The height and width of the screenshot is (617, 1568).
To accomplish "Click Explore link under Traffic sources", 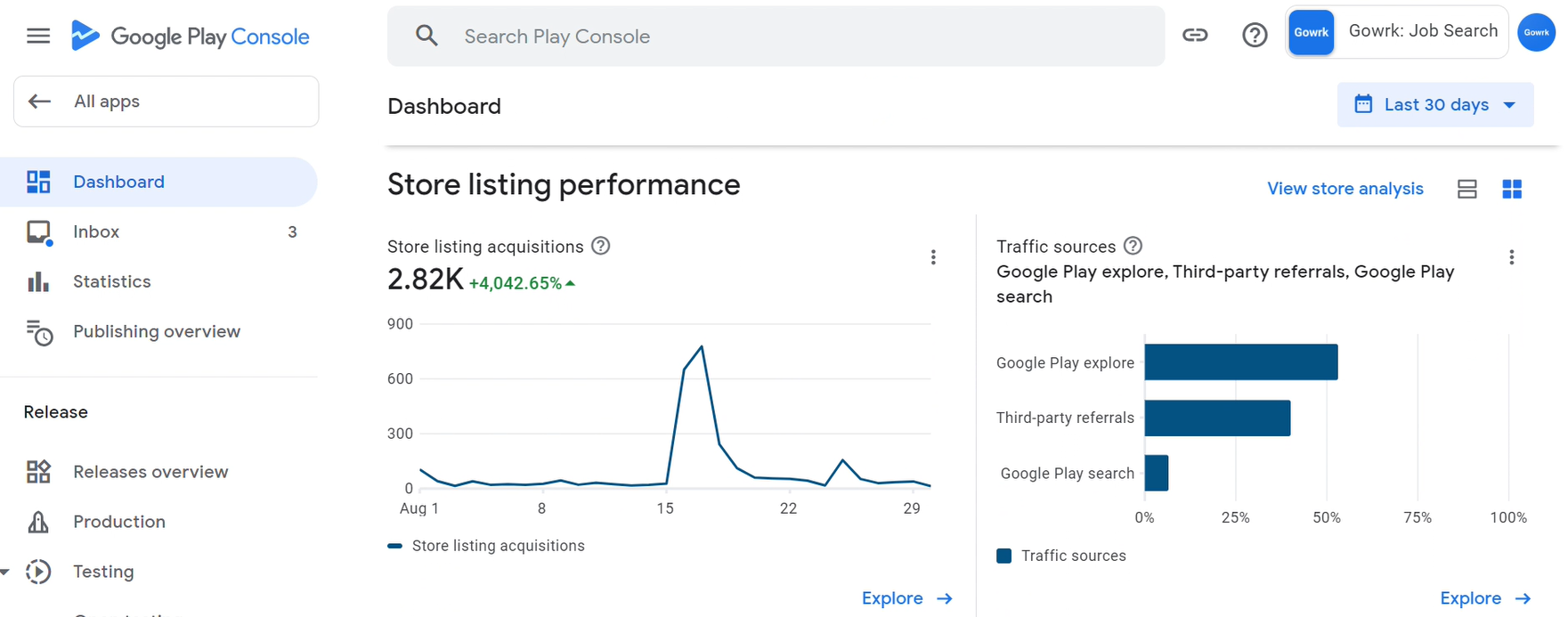I will pos(1485,598).
